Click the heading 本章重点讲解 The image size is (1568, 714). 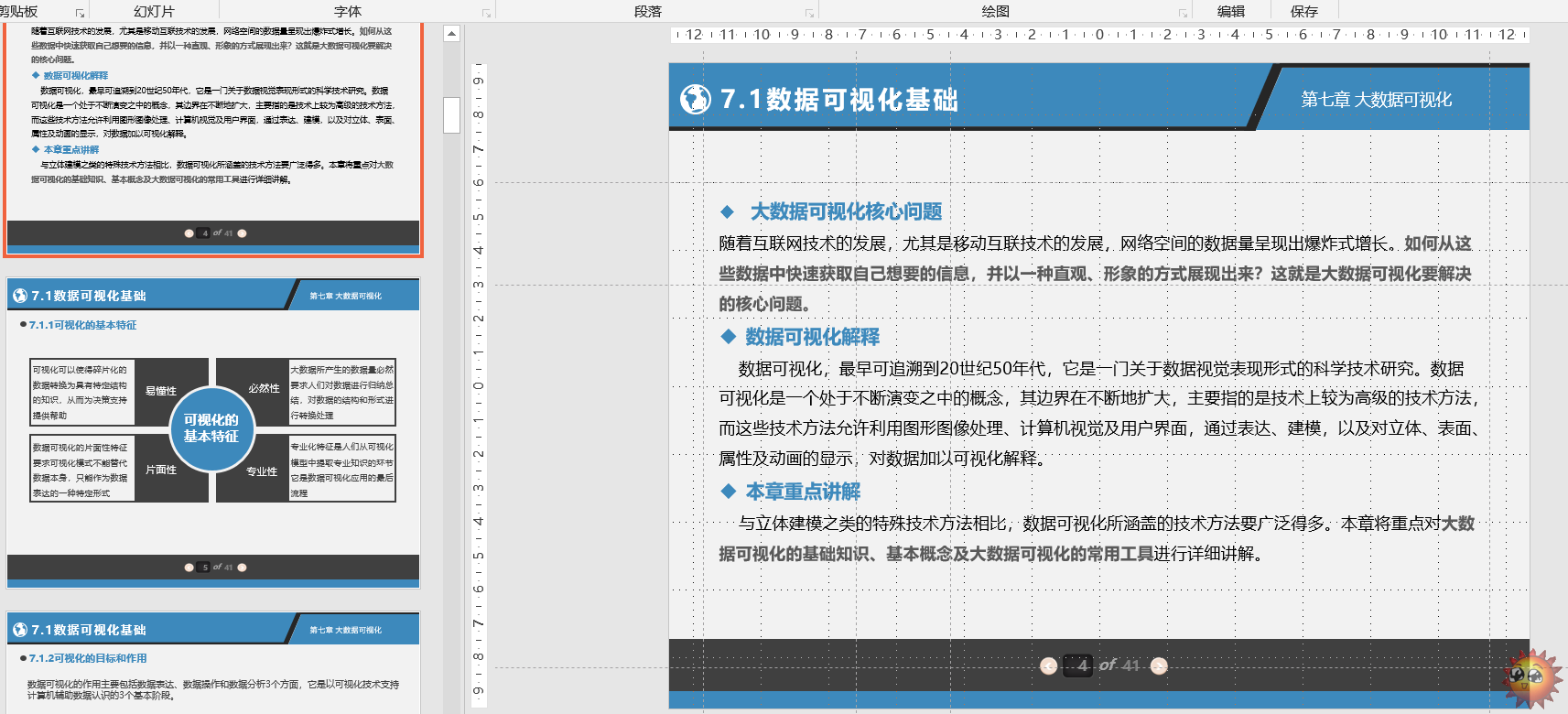[x=803, y=492]
